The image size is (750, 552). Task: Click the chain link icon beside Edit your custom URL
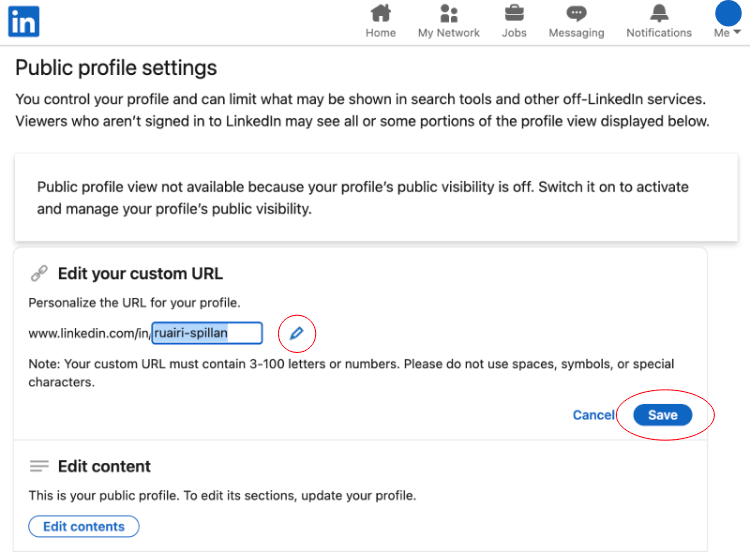[x=39, y=274]
